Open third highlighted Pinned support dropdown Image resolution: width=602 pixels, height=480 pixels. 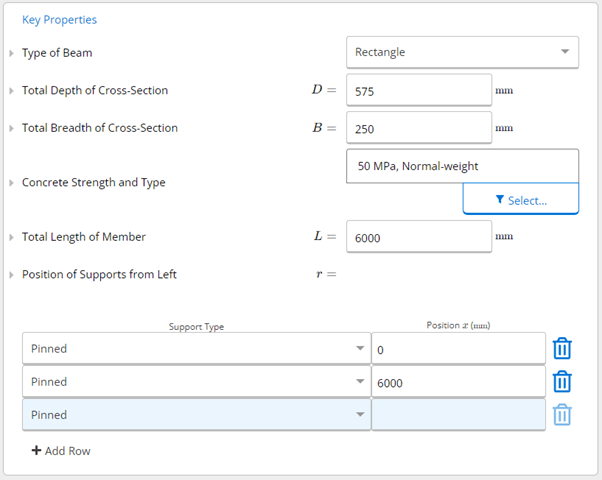point(197,414)
